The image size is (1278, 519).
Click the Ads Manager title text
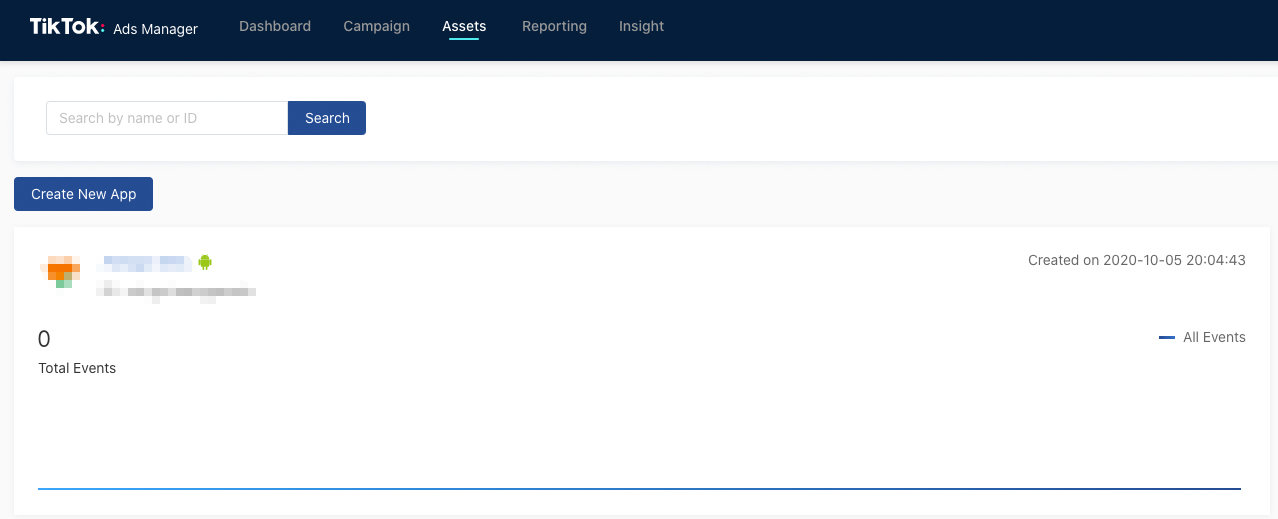[155, 29]
